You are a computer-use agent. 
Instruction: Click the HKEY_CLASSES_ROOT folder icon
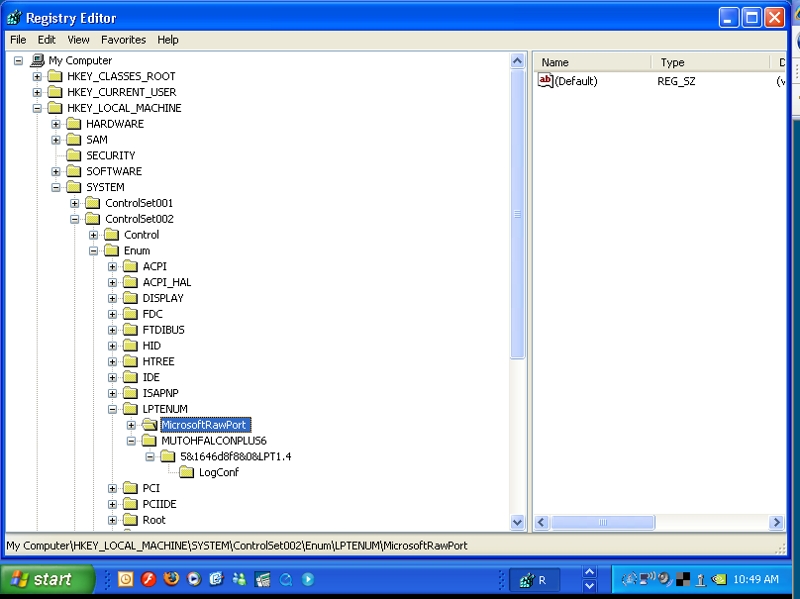pos(55,76)
